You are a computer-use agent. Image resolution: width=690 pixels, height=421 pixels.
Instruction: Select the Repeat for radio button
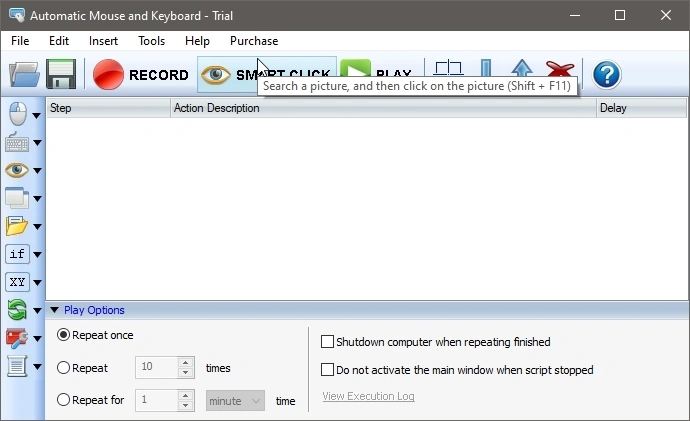[63, 399]
